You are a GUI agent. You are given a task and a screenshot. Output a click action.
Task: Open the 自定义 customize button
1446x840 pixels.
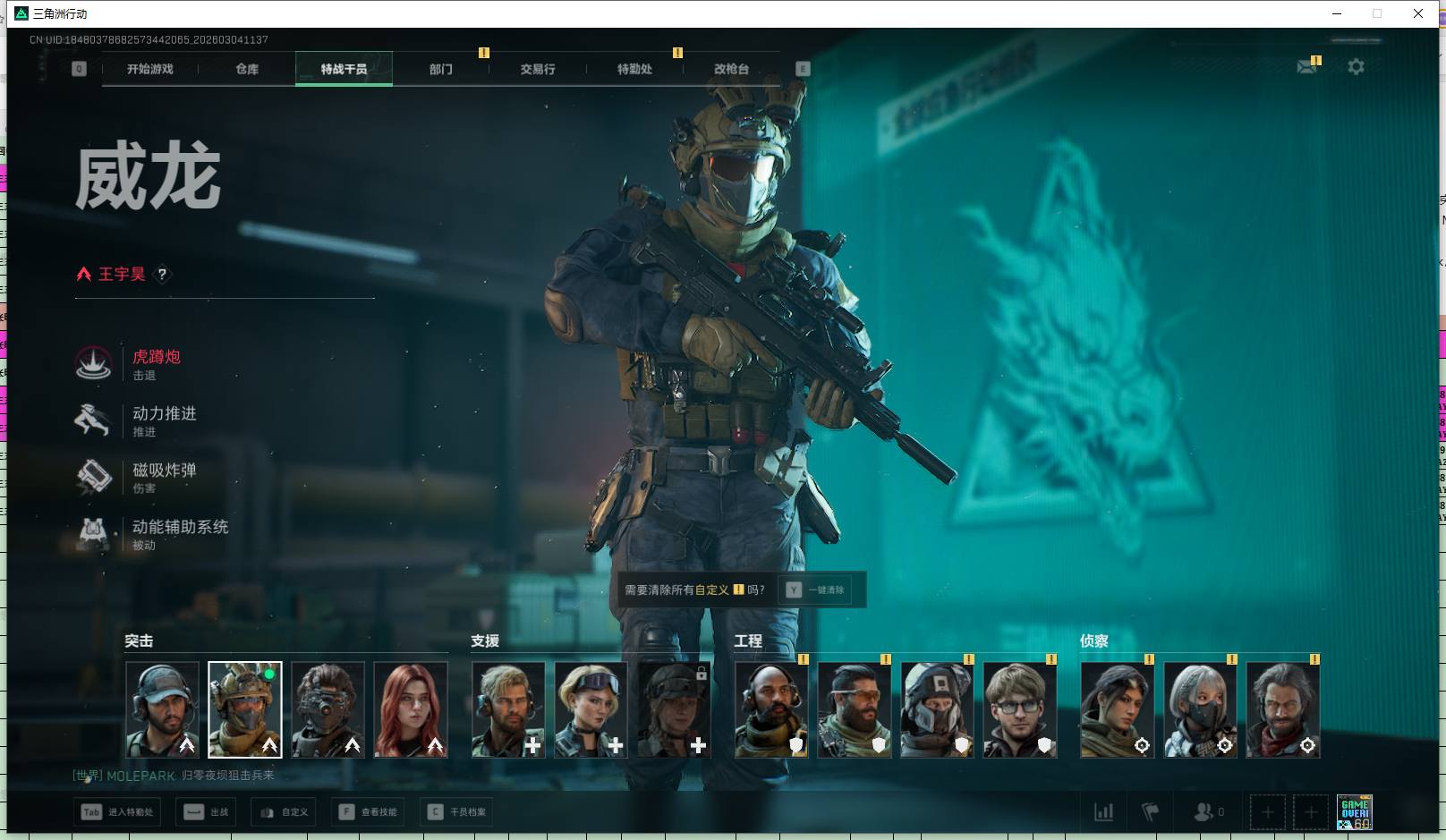click(284, 812)
